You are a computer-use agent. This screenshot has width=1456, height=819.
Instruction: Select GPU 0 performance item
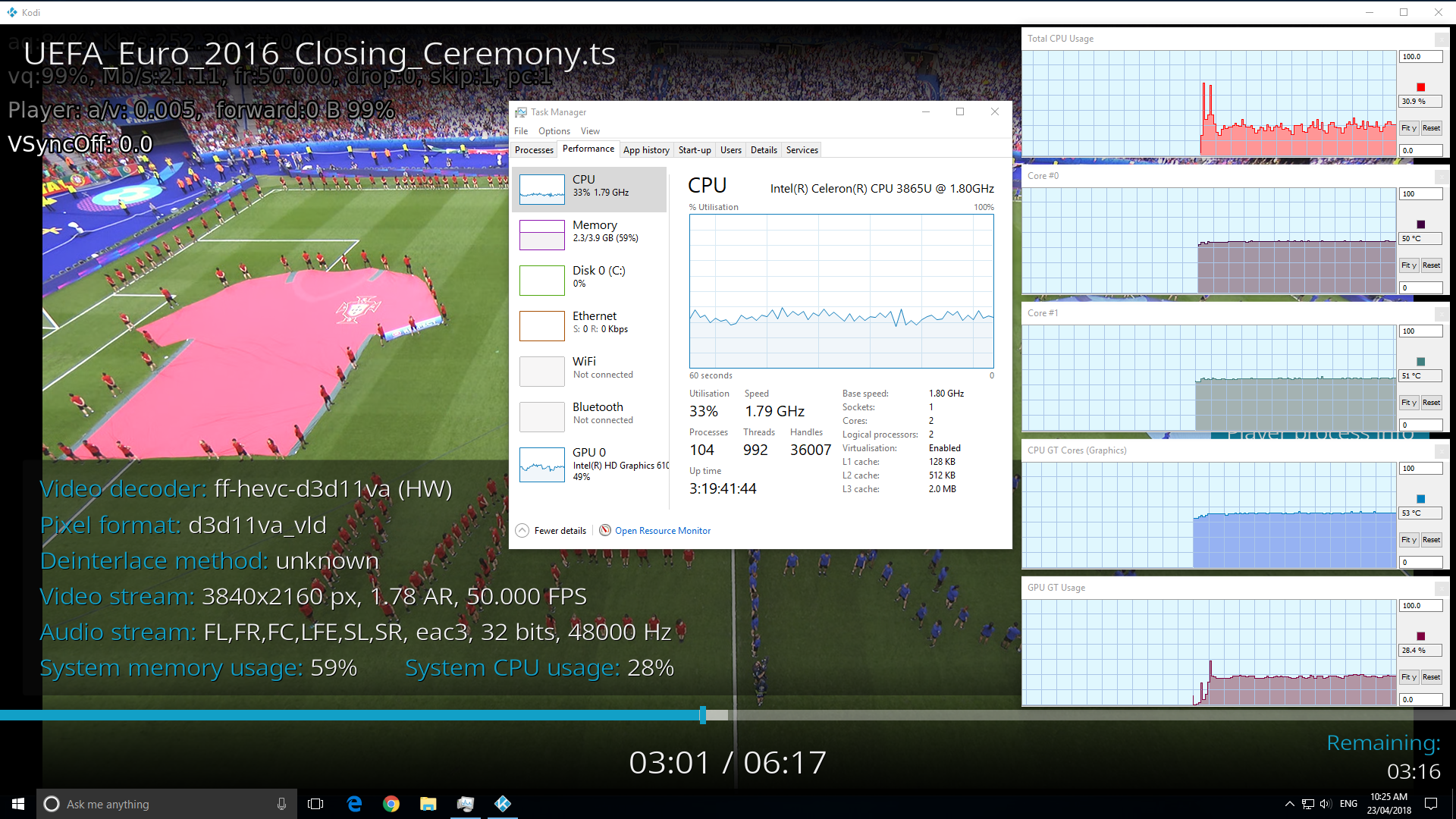click(x=590, y=464)
